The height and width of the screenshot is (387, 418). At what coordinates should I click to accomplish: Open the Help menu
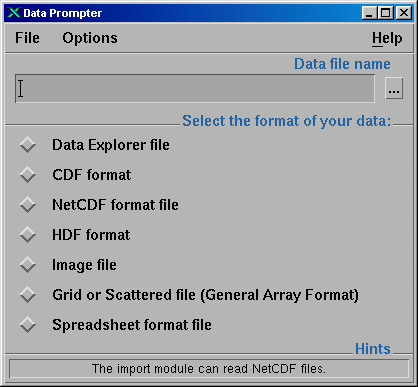pyautogui.click(x=387, y=38)
